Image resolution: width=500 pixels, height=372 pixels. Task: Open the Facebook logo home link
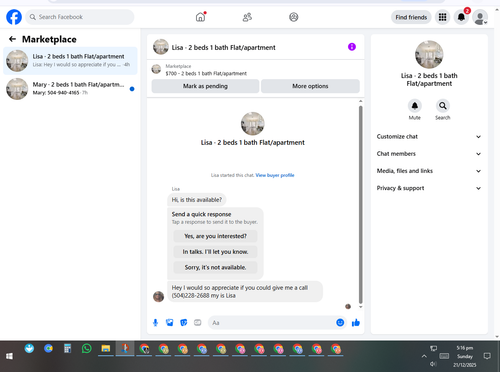[14, 17]
